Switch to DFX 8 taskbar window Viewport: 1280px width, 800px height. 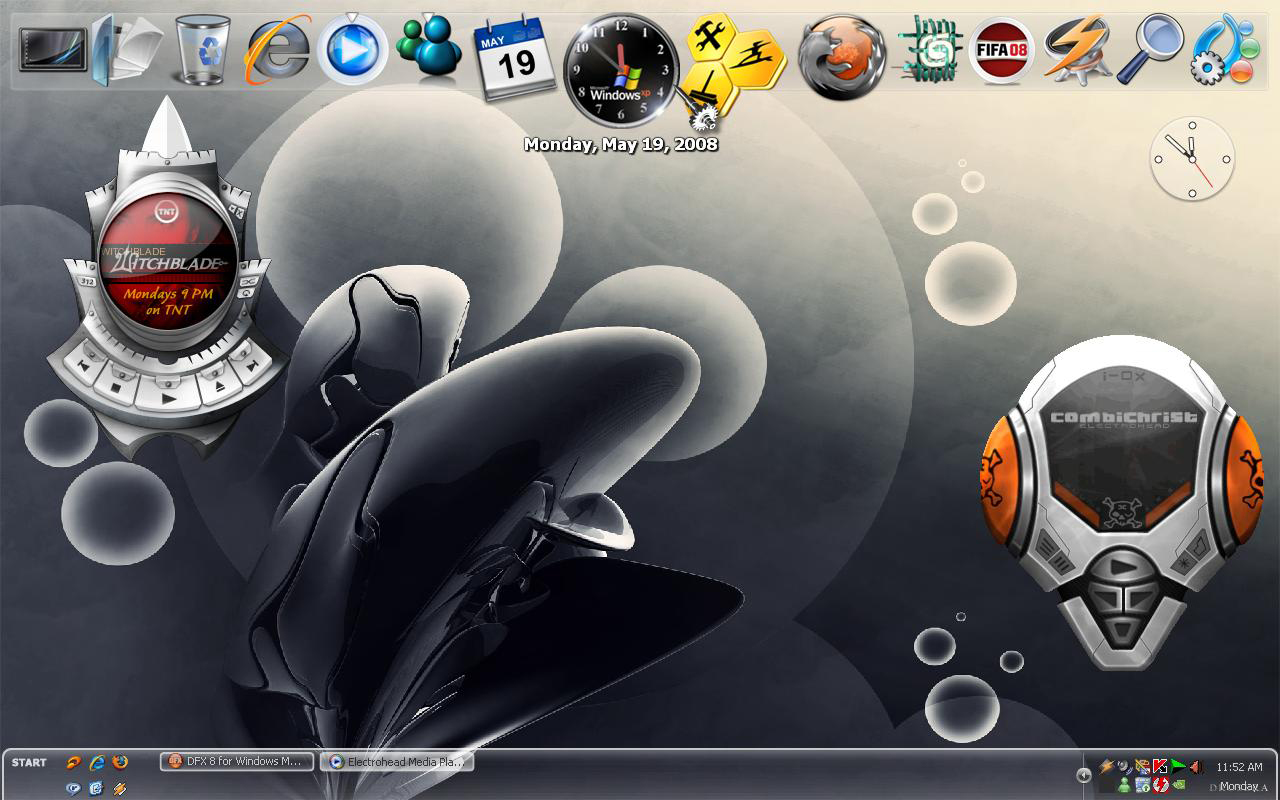pos(237,761)
